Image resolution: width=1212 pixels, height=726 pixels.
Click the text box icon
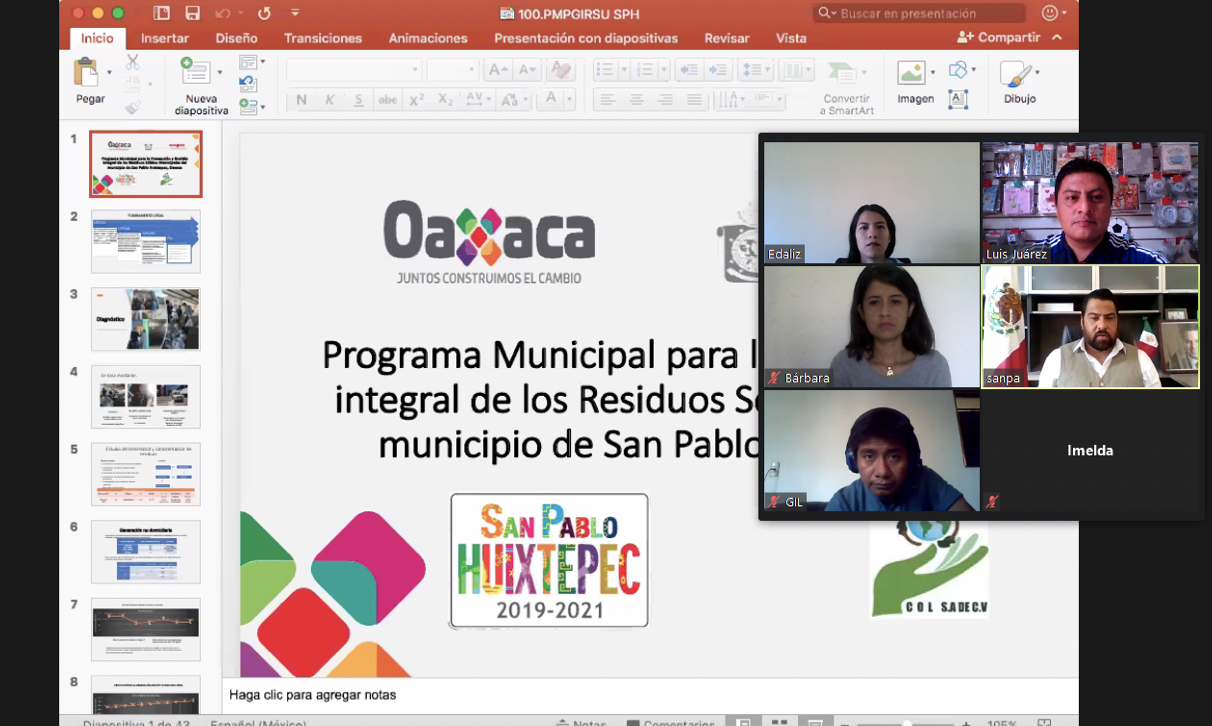958,99
